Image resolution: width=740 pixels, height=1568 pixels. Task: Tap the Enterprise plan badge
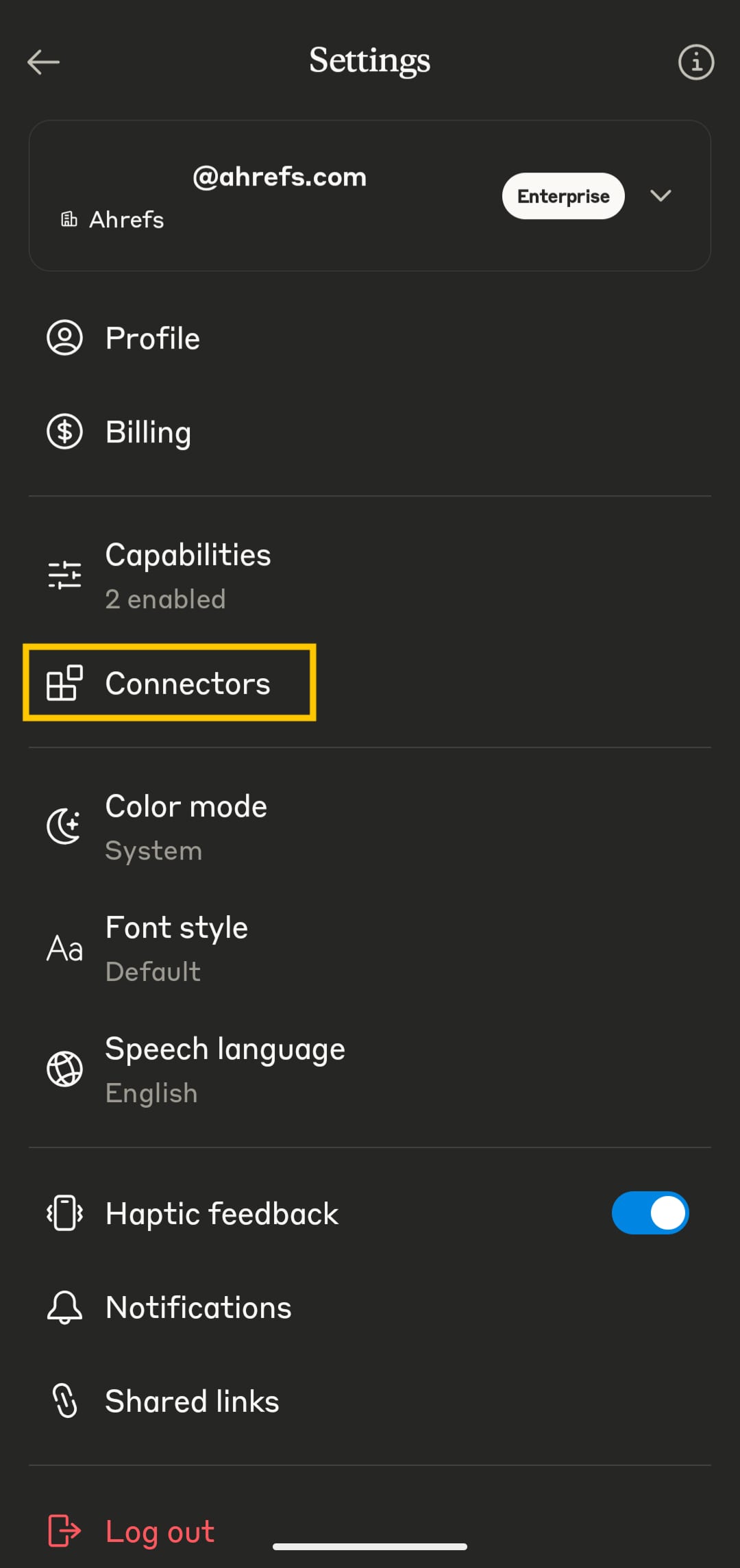point(563,196)
